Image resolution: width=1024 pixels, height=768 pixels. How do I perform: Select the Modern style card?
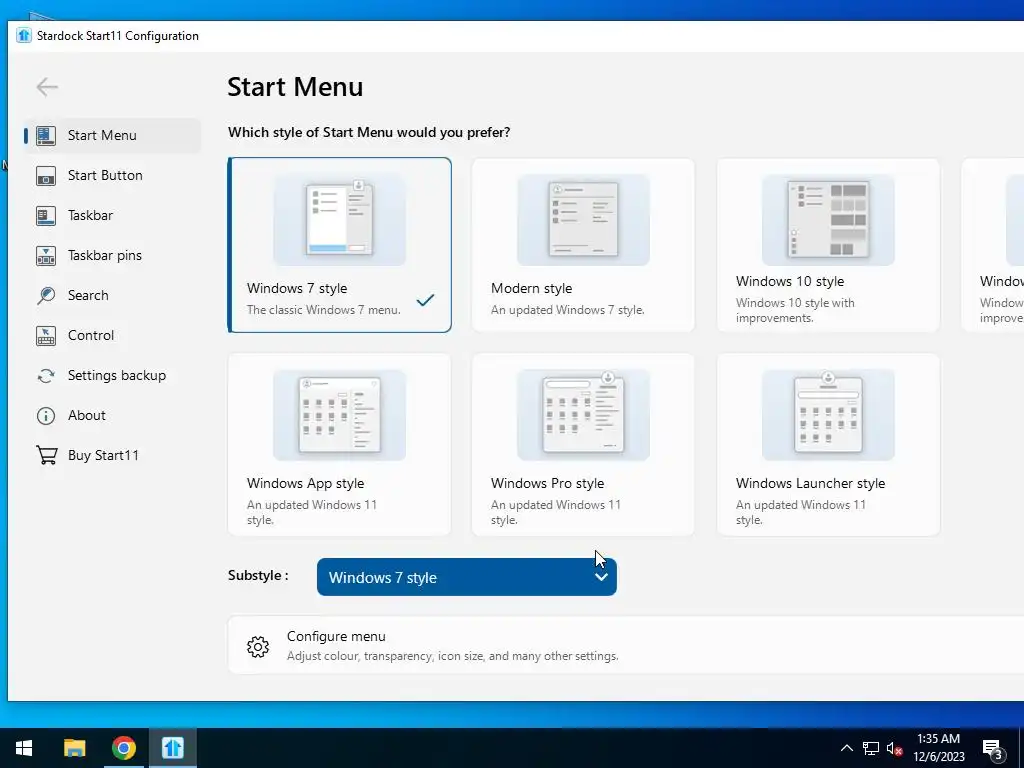click(583, 245)
